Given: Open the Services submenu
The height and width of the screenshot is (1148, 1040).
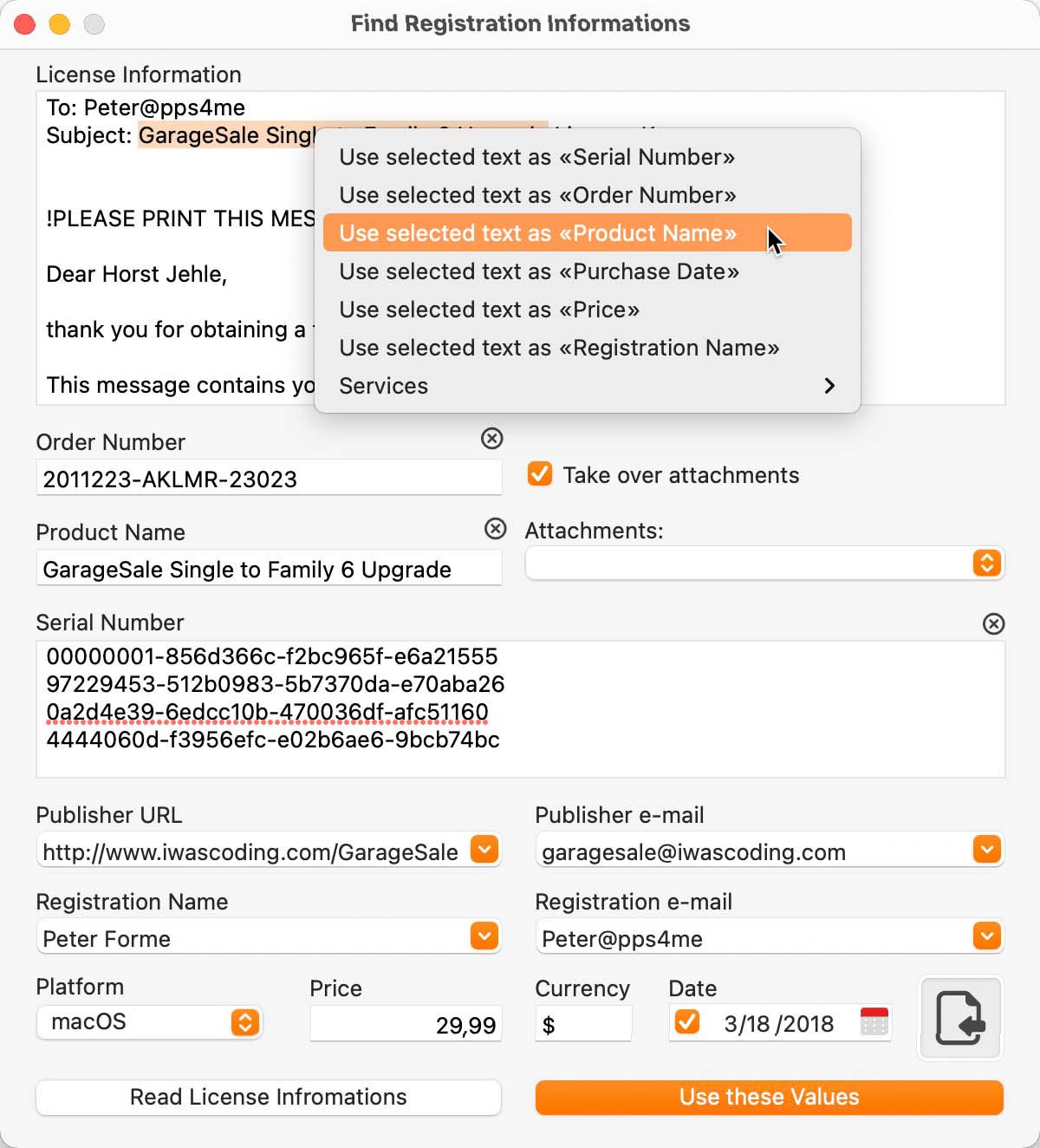Looking at the screenshot, I should pos(588,386).
